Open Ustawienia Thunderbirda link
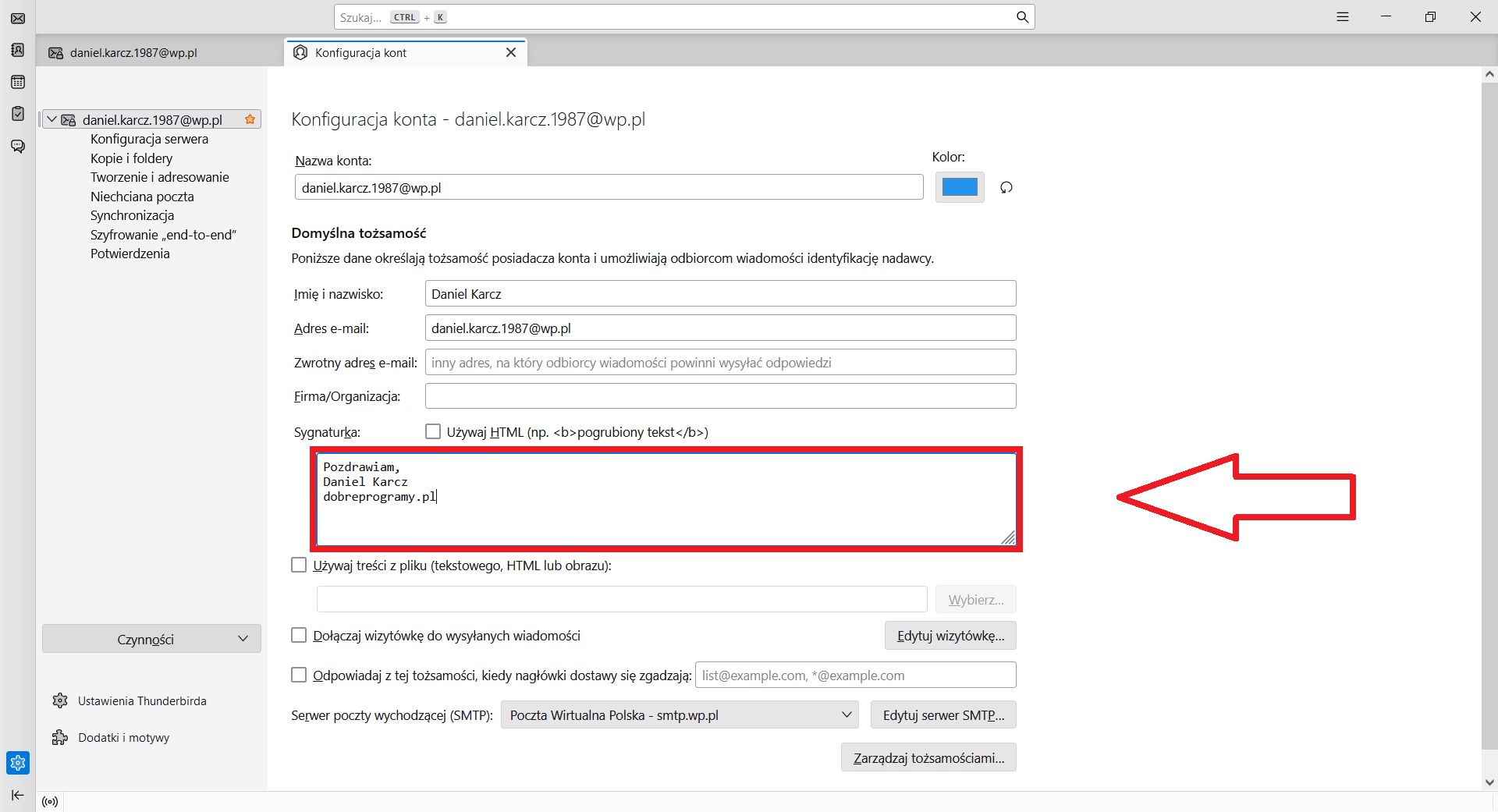The width and height of the screenshot is (1498, 812). pos(142,700)
